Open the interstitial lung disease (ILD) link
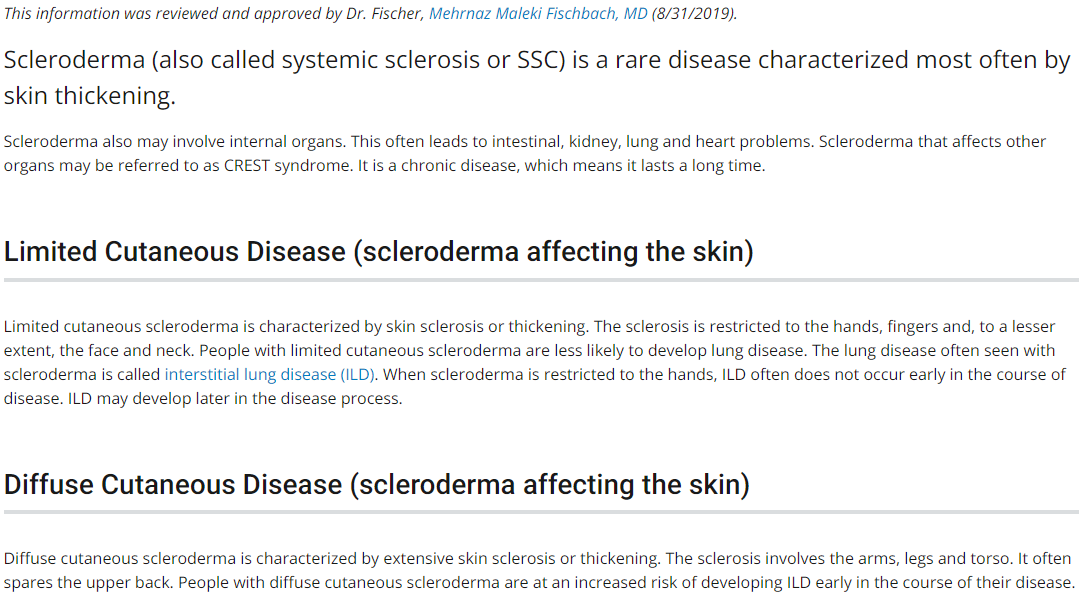The height and width of the screenshot is (598, 1082). (270, 375)
